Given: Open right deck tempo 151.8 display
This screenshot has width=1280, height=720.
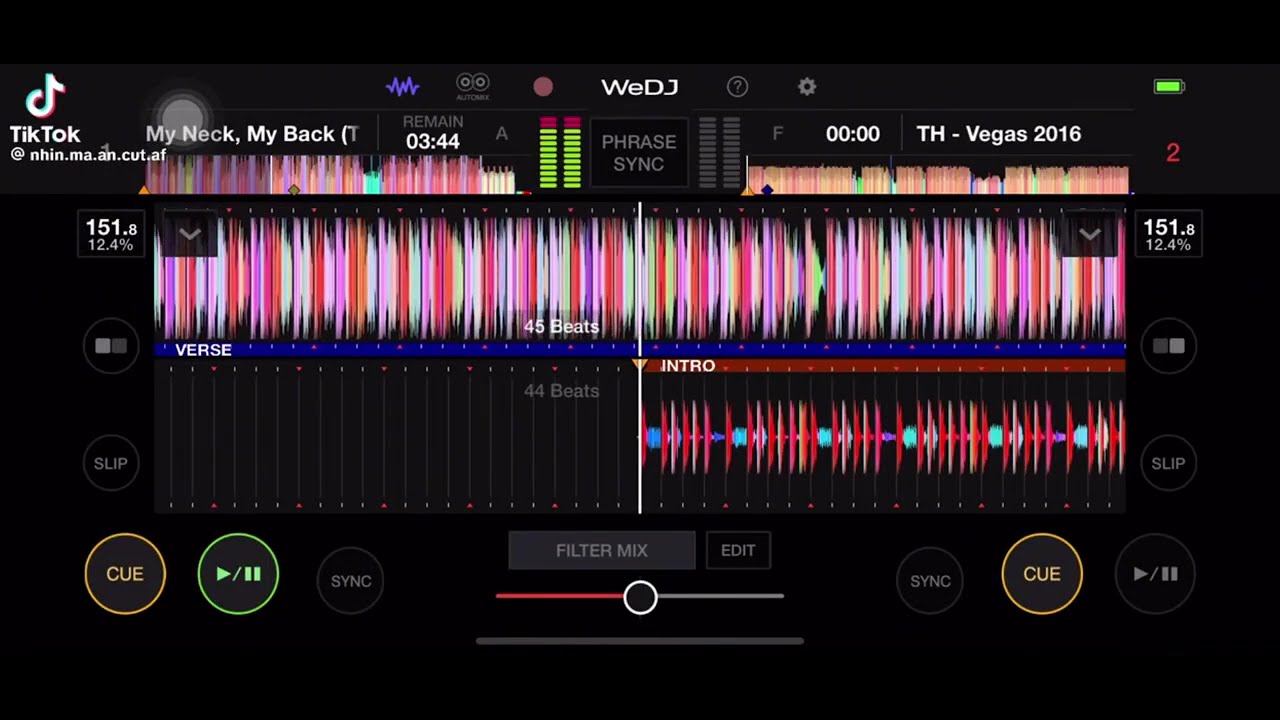Looking at the screenshot, I should point(1168,235).
